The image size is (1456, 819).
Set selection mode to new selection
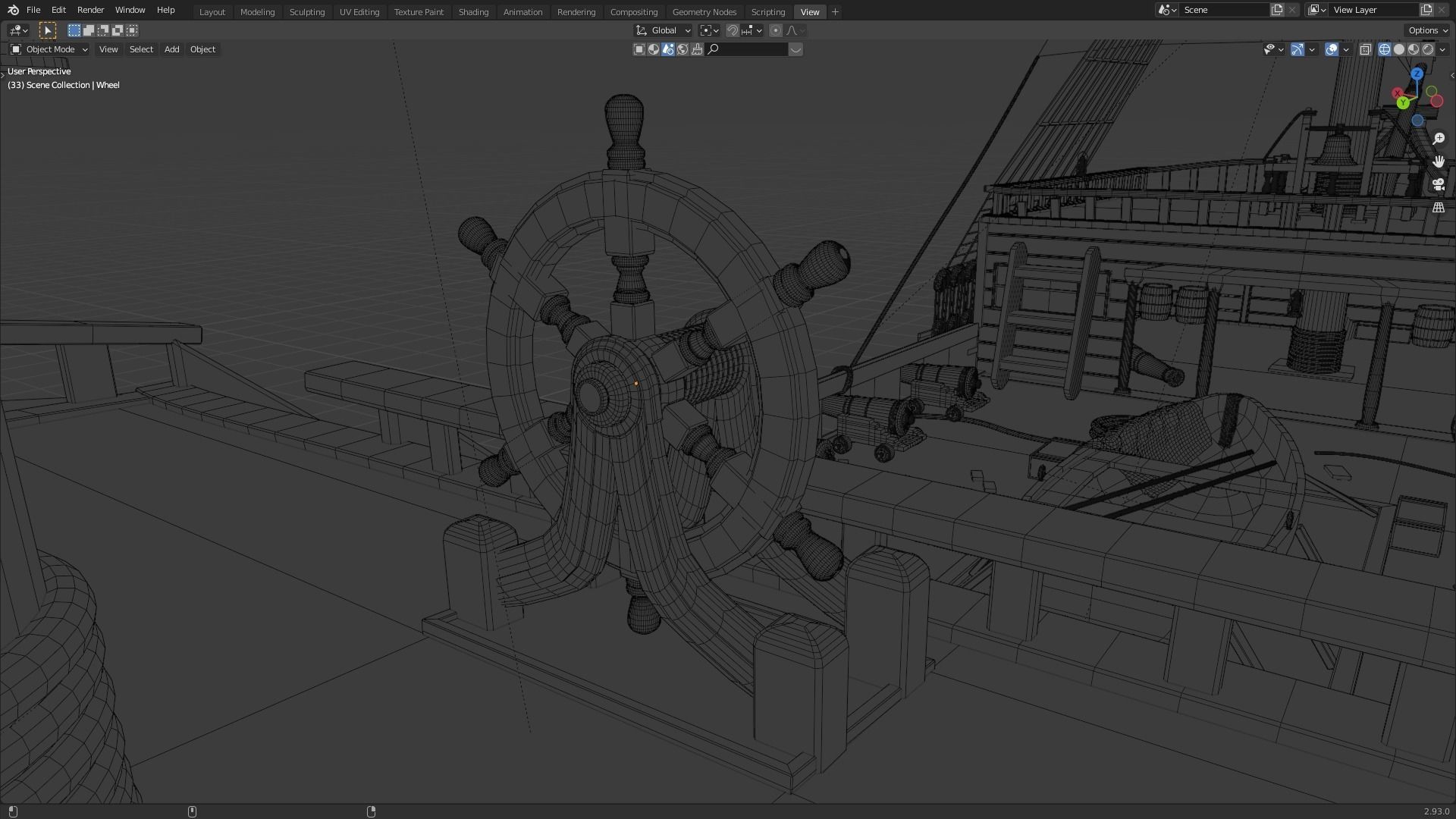(x=74, y=30)
